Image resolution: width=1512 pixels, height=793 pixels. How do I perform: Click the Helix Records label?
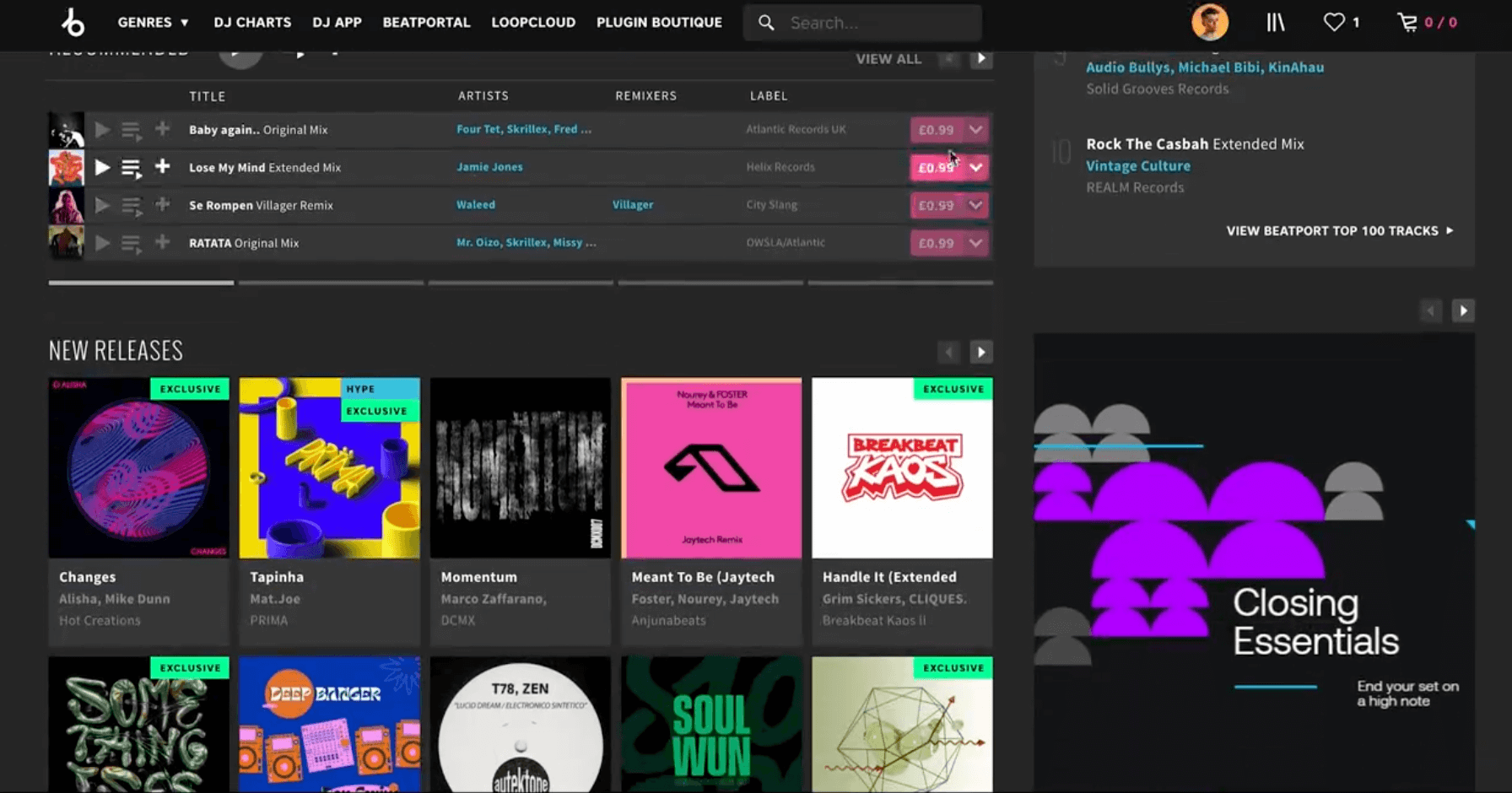[780, 167]
